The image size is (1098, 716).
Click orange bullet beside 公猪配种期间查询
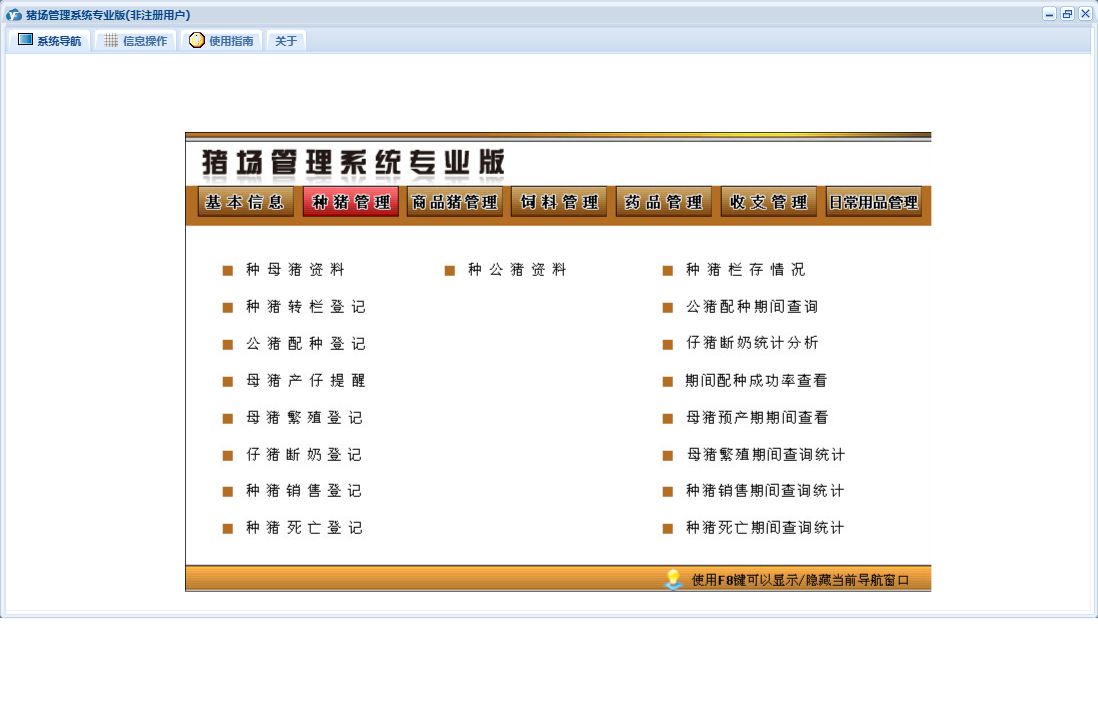(667, 308)
